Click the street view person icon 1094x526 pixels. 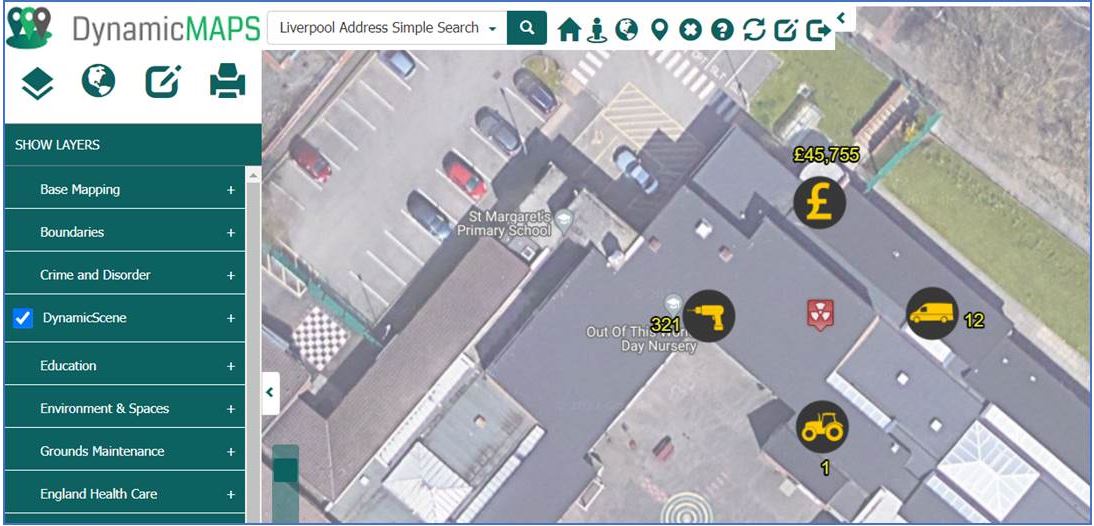[597, 30]
